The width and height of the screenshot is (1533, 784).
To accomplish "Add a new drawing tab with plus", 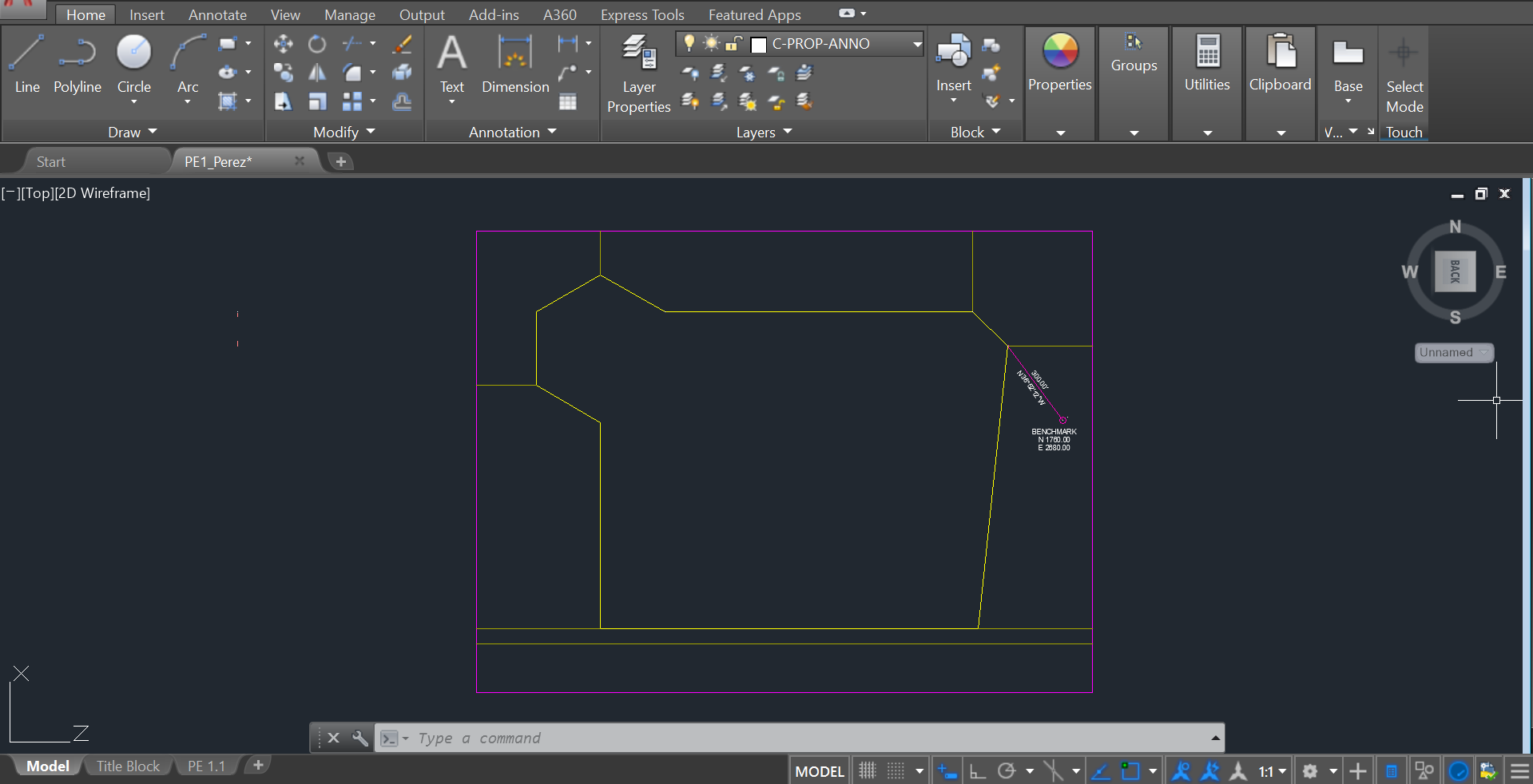I will click(341, 161).
